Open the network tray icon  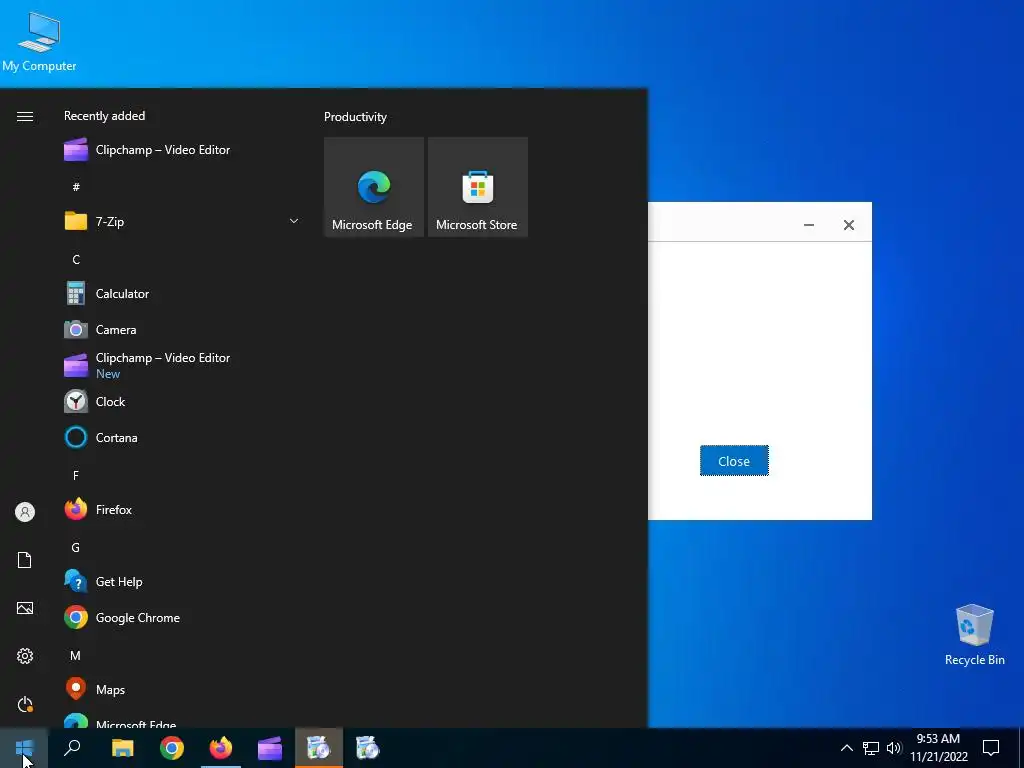(x=871, y=748)
